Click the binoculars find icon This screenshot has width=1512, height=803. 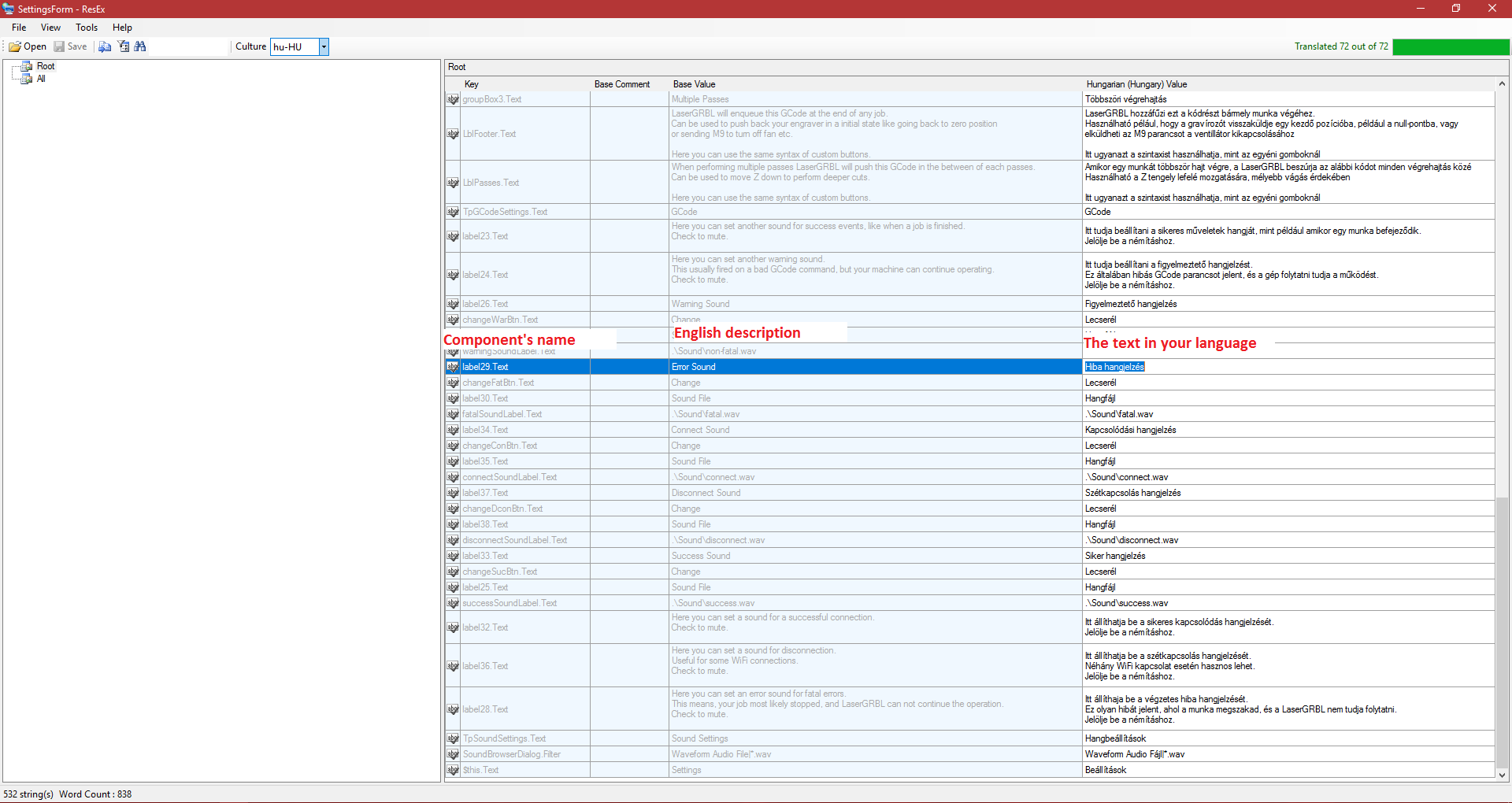point(140,46)
